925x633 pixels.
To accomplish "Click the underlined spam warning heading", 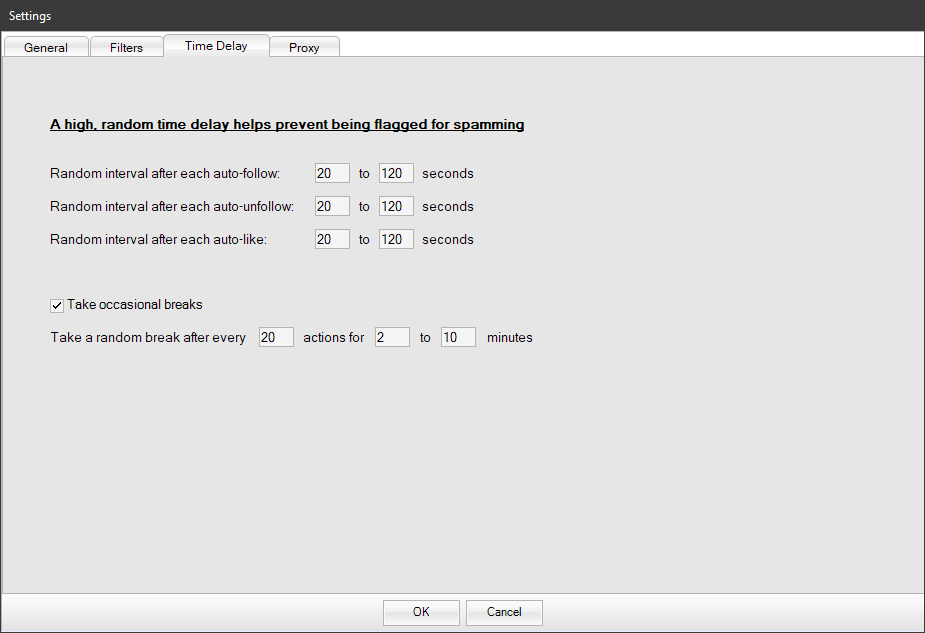I will 287,125.
